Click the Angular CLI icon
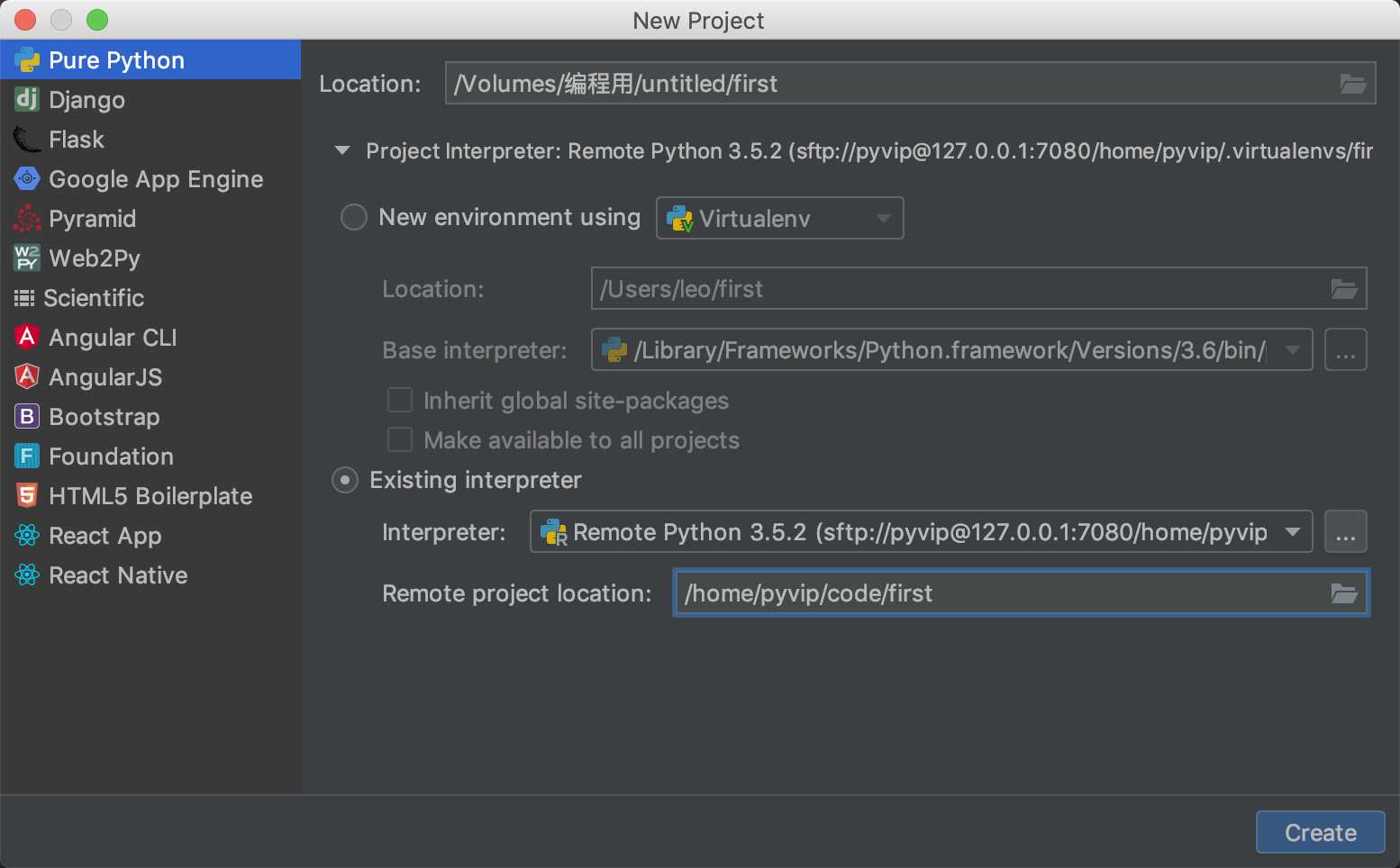This screenshot has height=868, width=1400. click(27, 338)
